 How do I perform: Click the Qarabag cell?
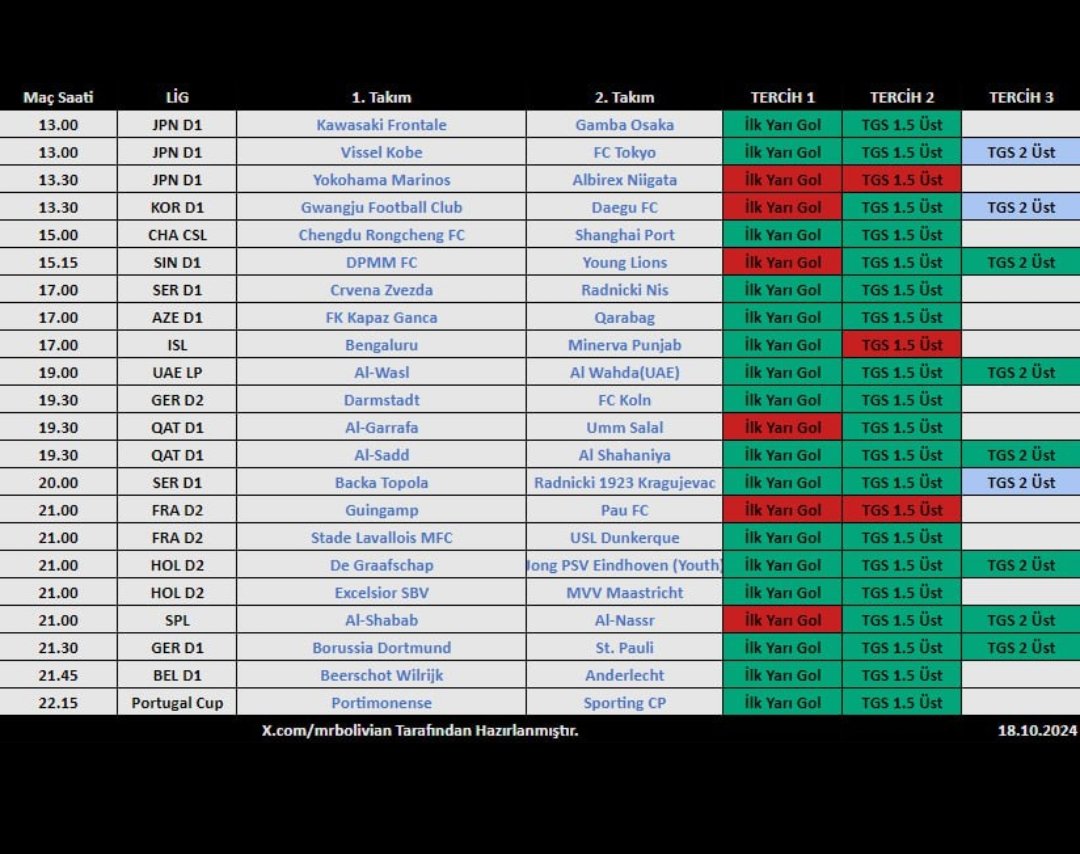(624, 317)
